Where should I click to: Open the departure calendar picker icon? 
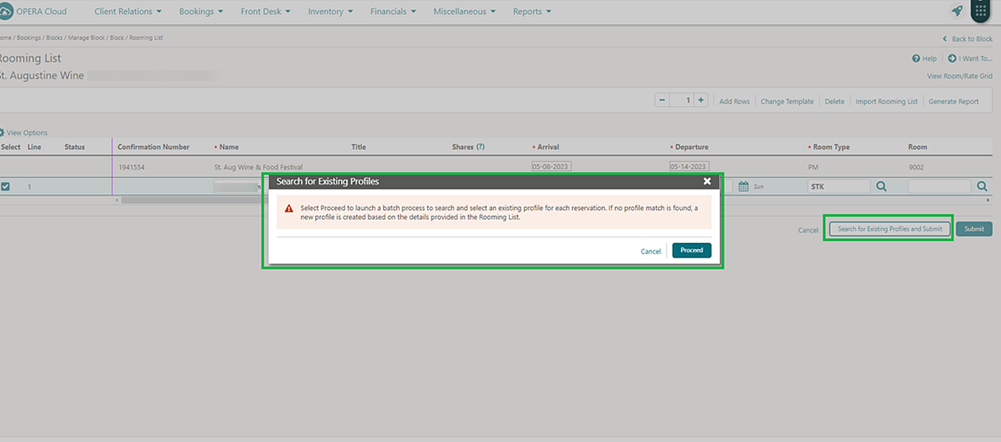click(743, 187)
